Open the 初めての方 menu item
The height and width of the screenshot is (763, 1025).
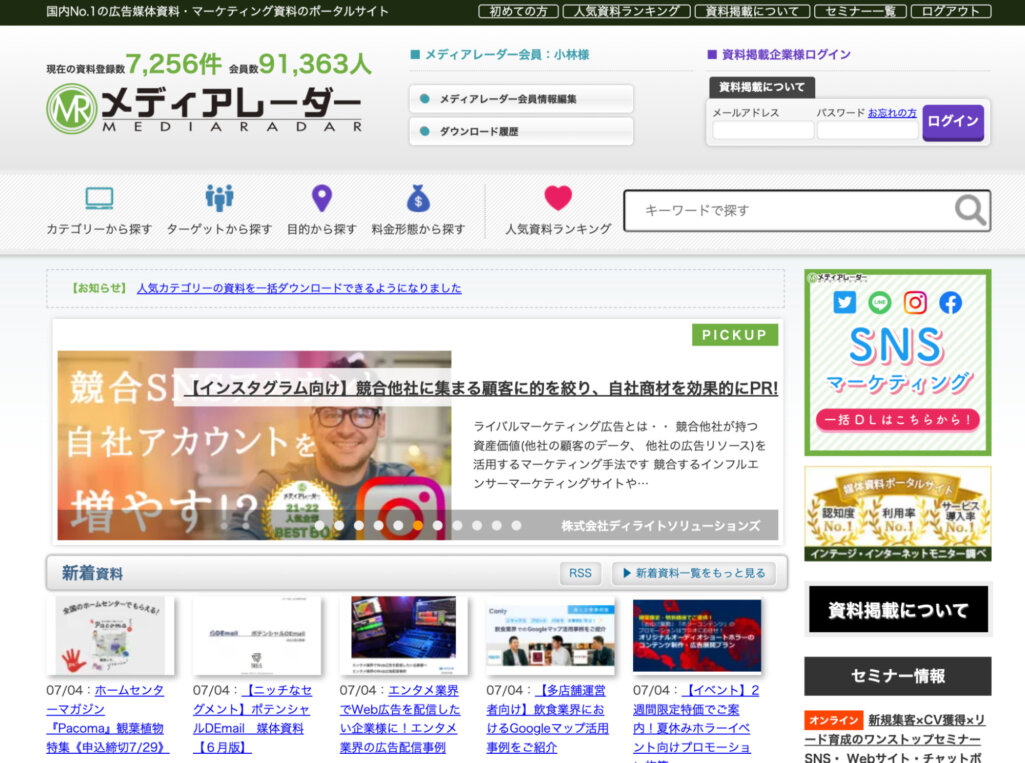click(518, 11)
